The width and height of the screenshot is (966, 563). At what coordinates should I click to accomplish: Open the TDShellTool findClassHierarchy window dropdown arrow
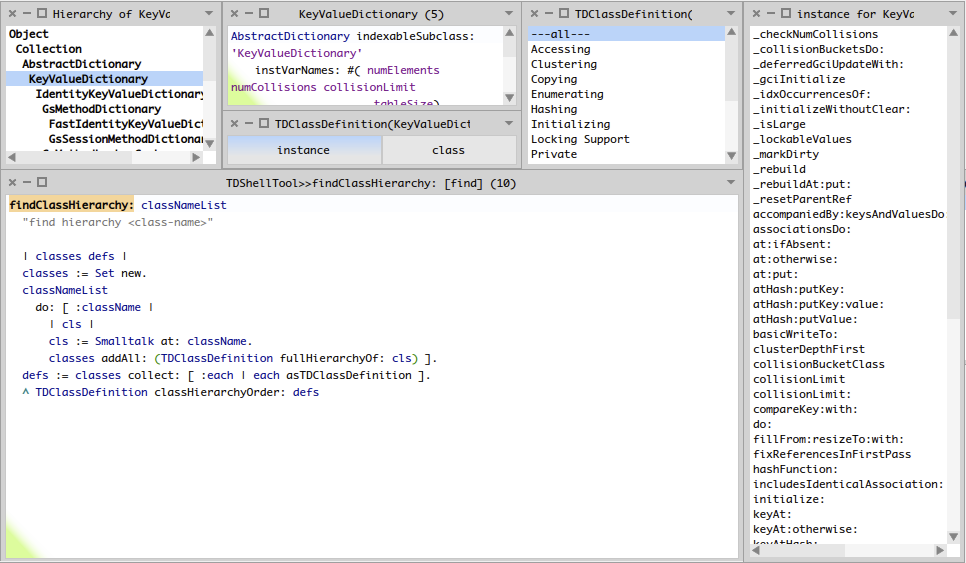731,182
